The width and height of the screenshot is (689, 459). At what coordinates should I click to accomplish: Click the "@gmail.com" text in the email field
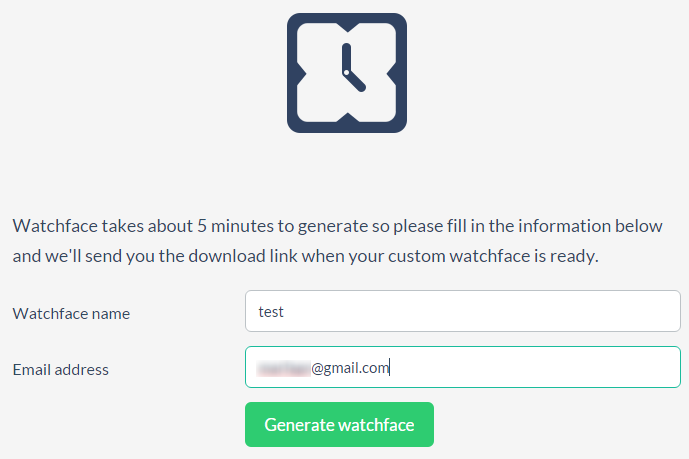(349, 368)
